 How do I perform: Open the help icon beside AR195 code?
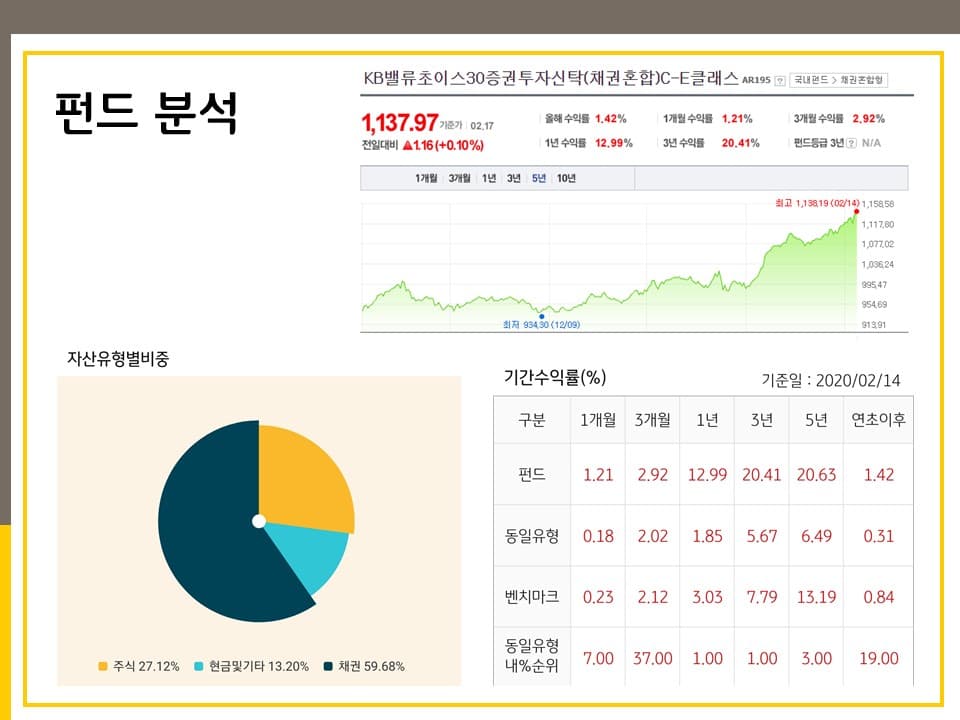[x=779, y=80]
